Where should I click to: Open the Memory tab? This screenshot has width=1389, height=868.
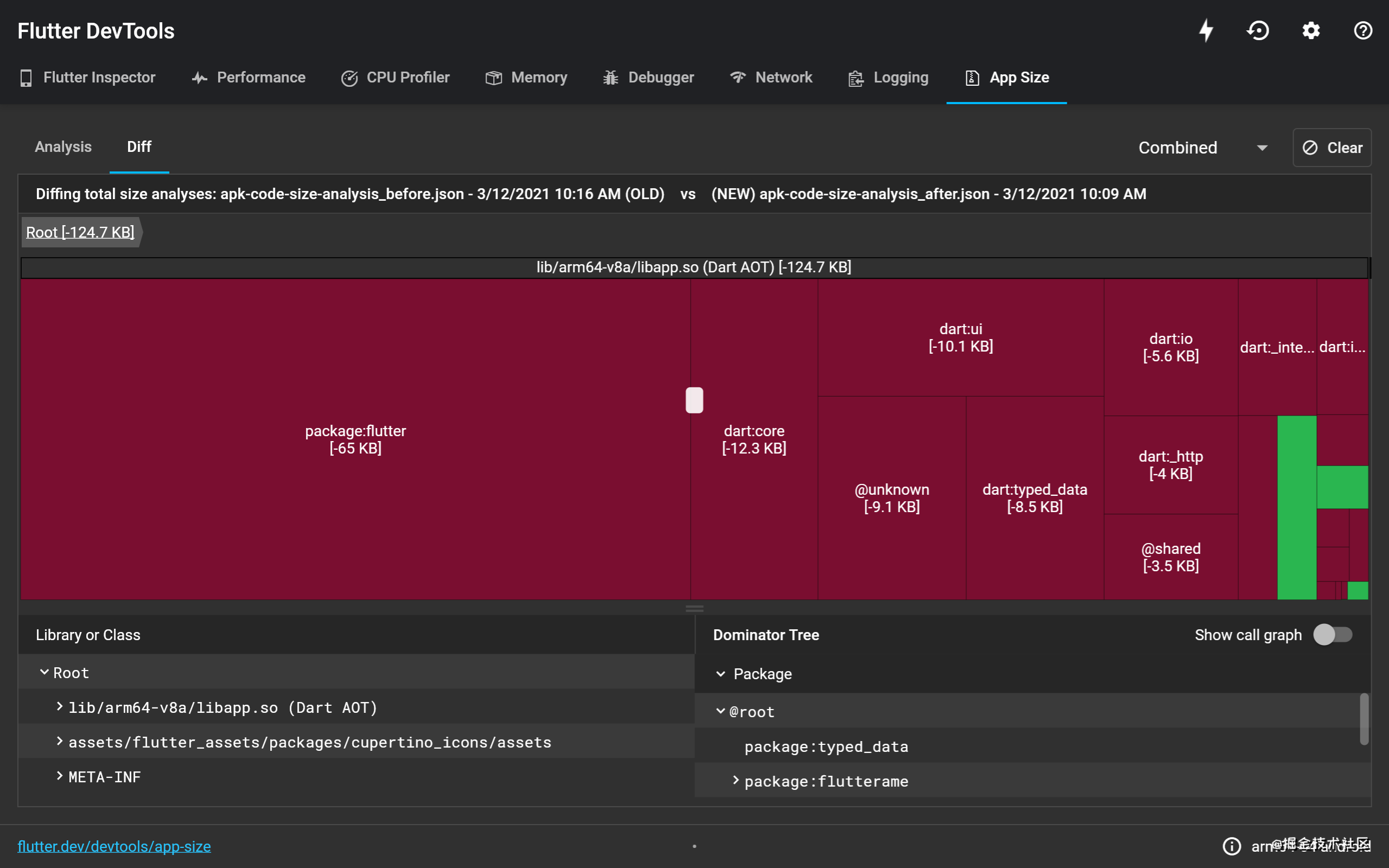[x=526, y=78]
